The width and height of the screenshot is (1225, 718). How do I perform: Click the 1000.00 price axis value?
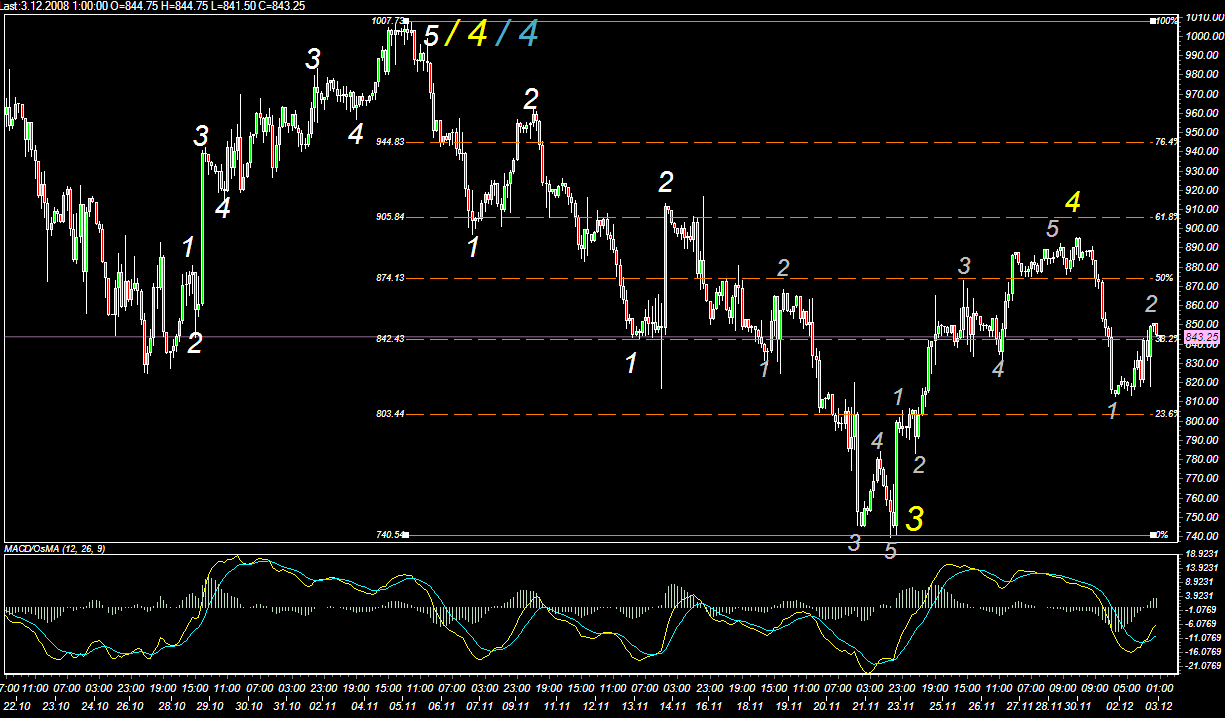[1203, 37]
